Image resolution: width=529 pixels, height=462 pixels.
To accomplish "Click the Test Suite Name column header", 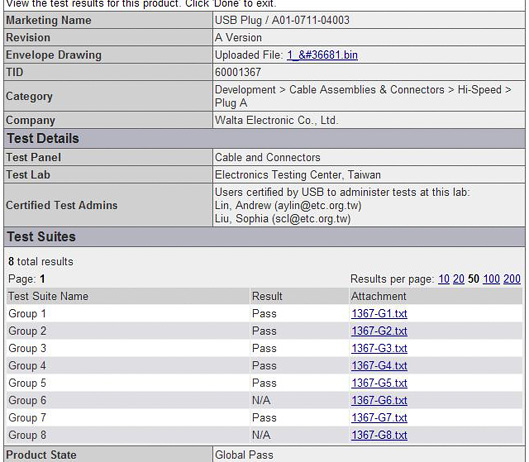I will pos(48,296).
